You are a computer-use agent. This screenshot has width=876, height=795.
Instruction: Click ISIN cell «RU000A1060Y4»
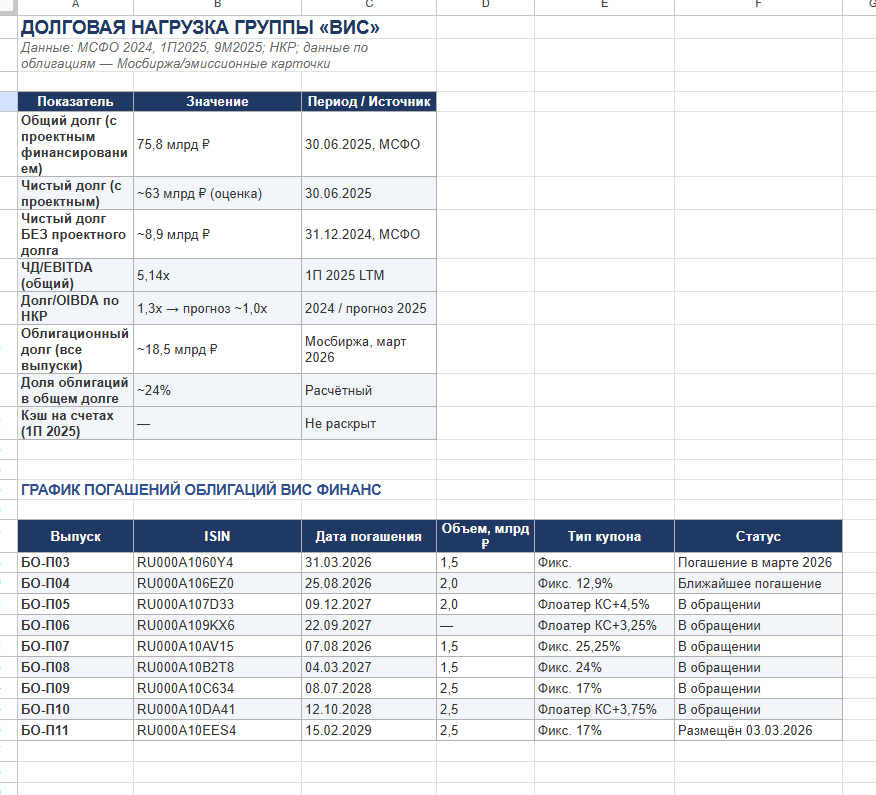click(217, 562)
